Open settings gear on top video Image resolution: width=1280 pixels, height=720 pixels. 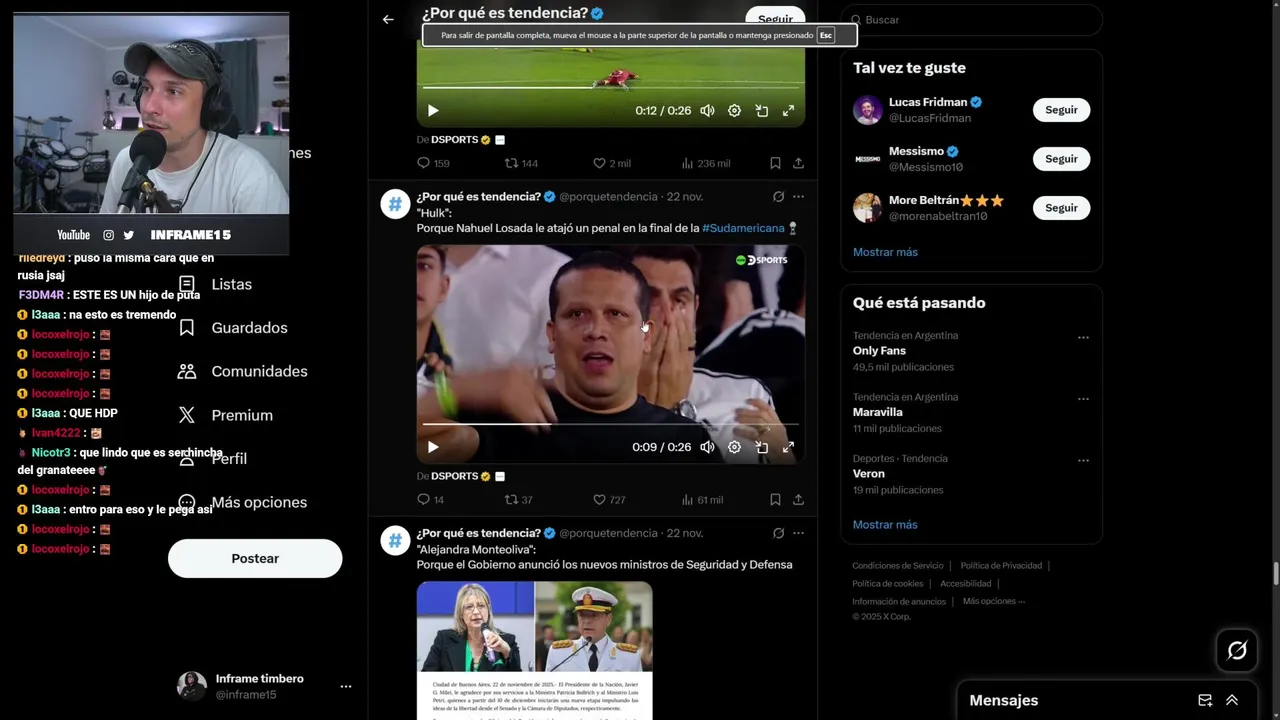734,110
